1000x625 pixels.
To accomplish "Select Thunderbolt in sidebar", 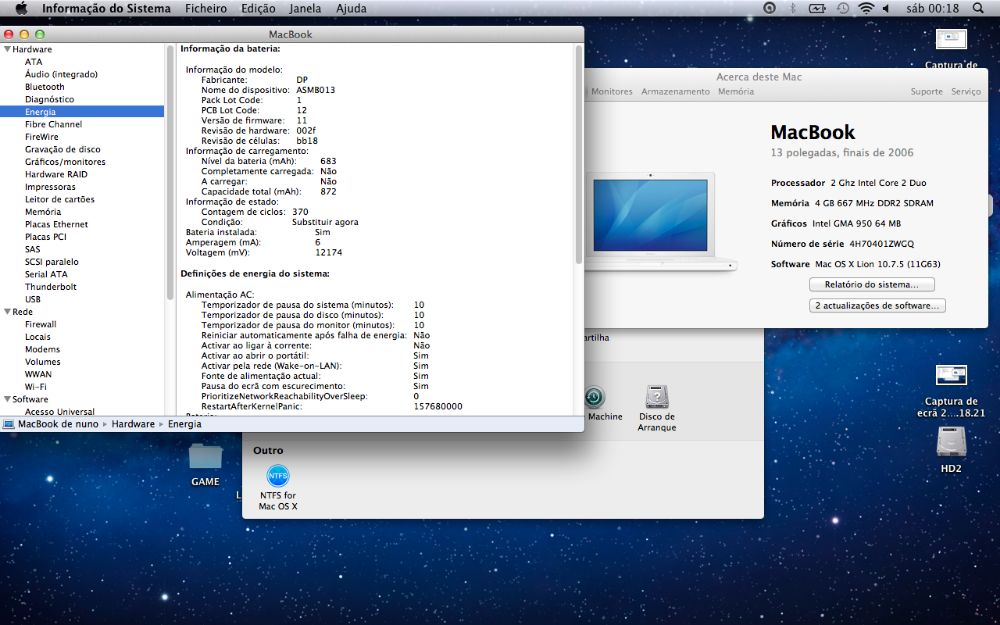I will tap(51, 287).
